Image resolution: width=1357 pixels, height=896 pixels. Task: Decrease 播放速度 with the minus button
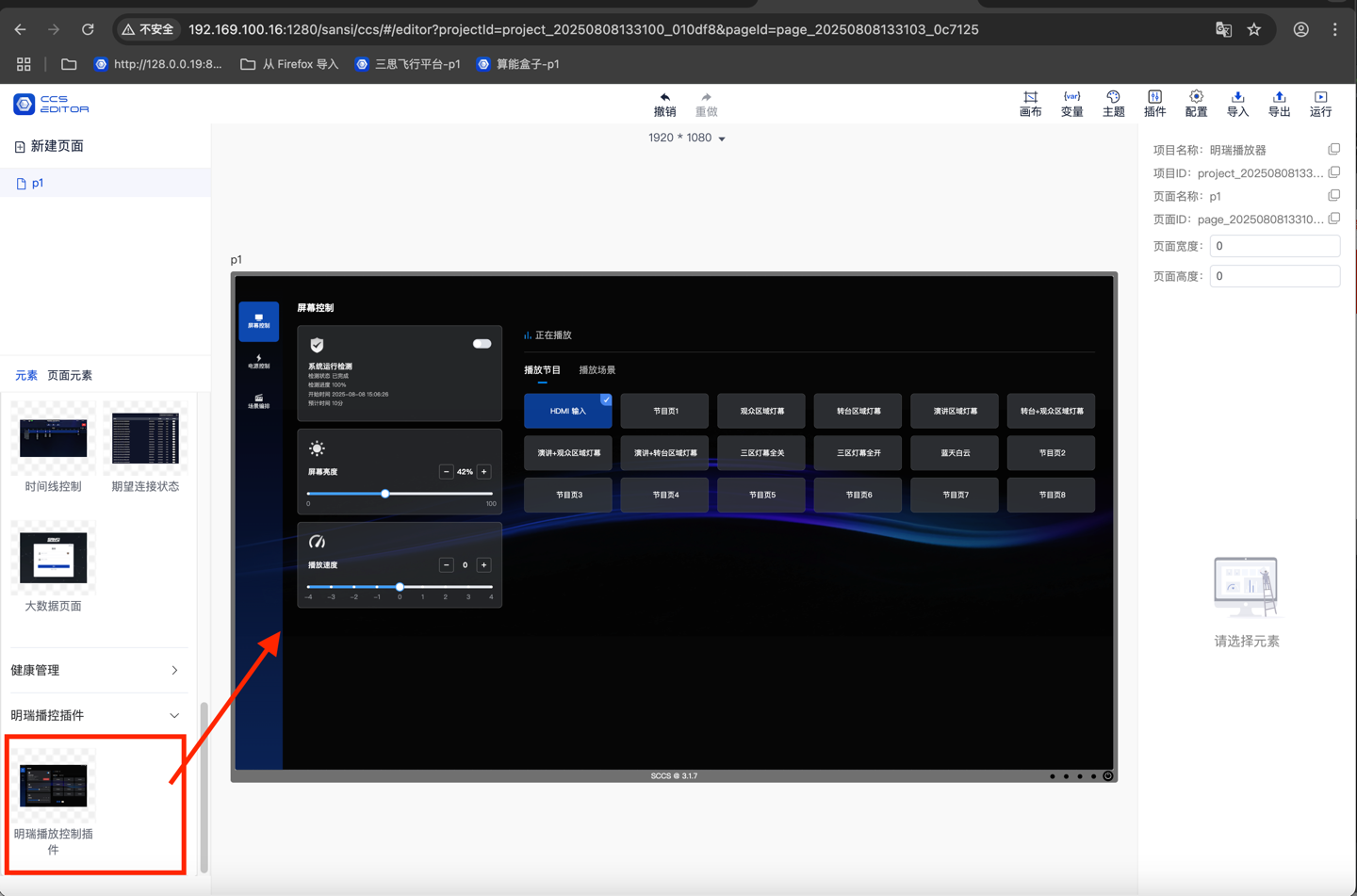tap(446, 564)
